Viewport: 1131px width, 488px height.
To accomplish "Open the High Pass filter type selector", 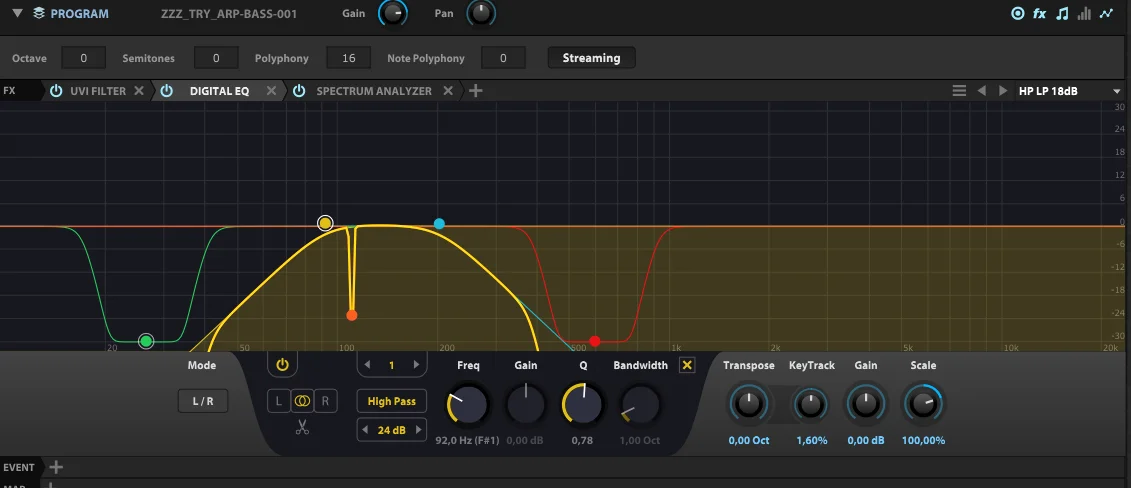I will (392, 401).
